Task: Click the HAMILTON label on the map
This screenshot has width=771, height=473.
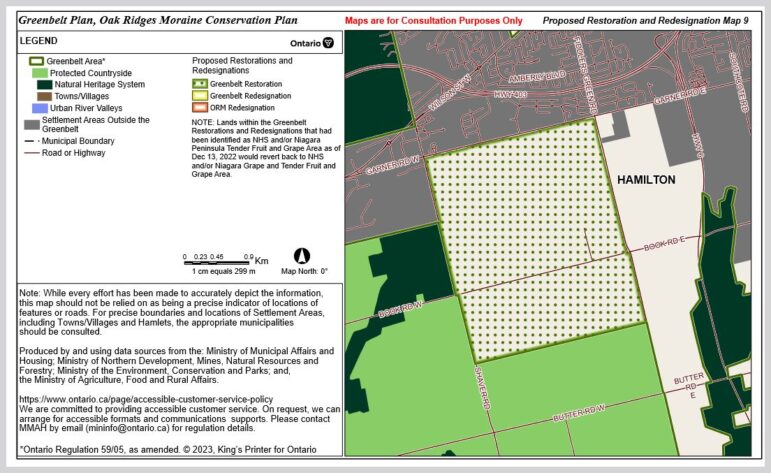Action: [x=646, y=180]
